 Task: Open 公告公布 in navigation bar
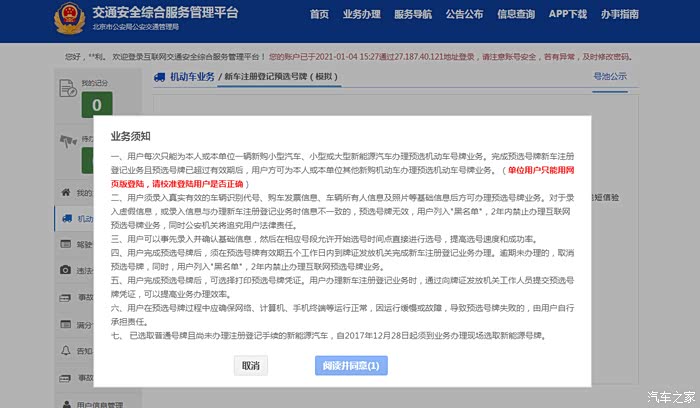tap(465, 15)
